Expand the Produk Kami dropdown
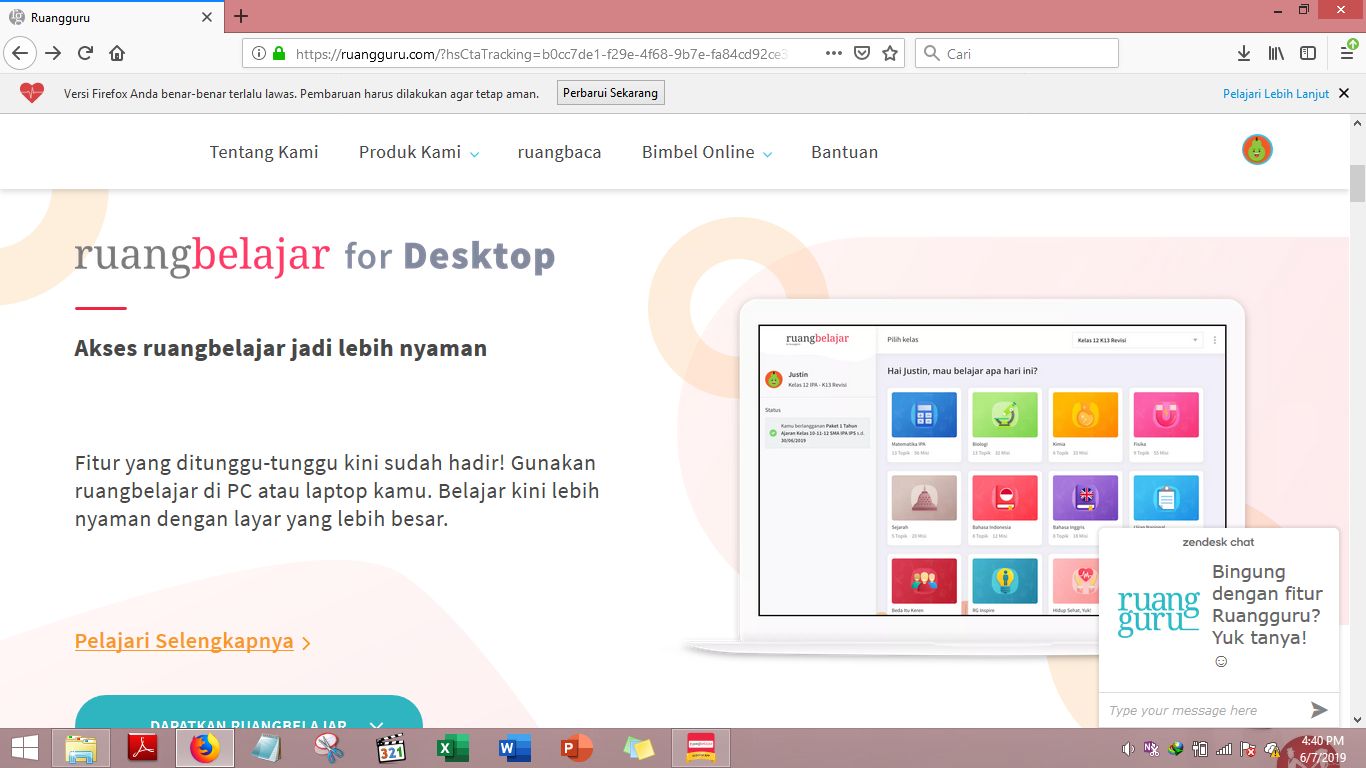 click(419, 152)
